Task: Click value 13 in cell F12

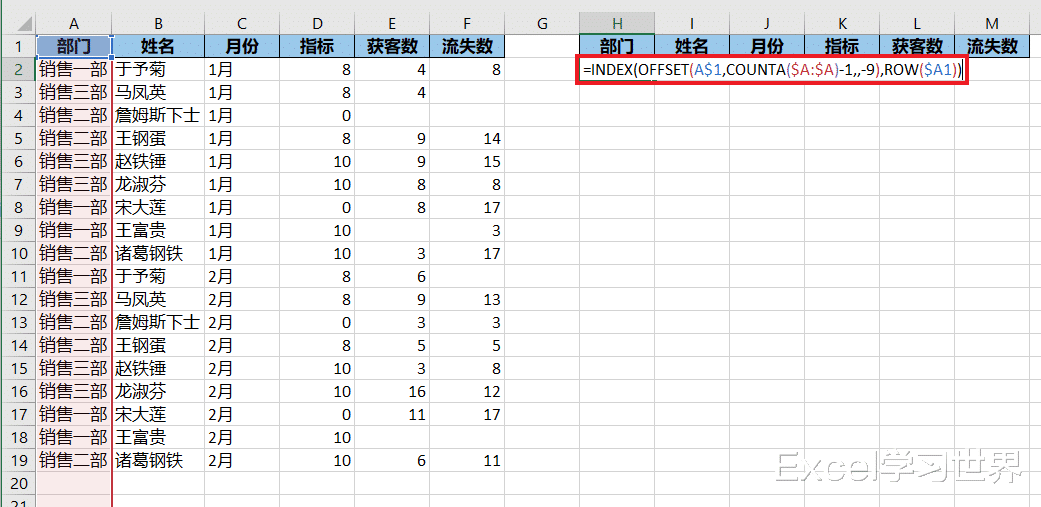Action: 492,299
